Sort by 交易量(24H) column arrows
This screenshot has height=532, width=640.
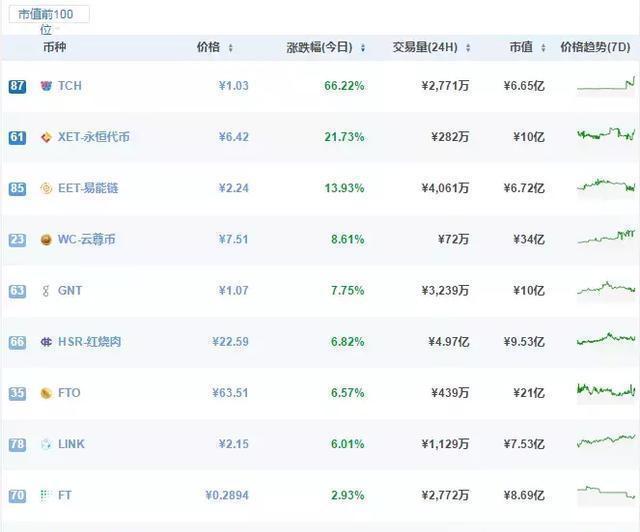(x=468, y=48)
